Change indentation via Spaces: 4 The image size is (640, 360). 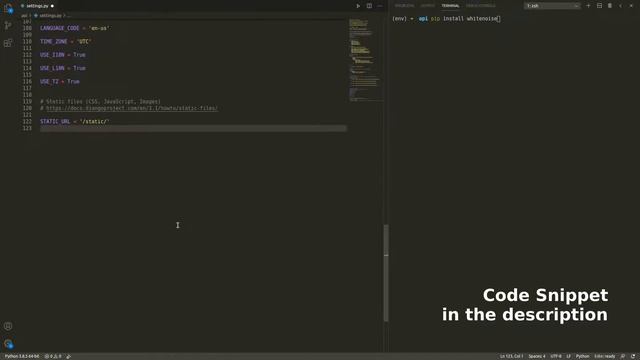point(537,356)
